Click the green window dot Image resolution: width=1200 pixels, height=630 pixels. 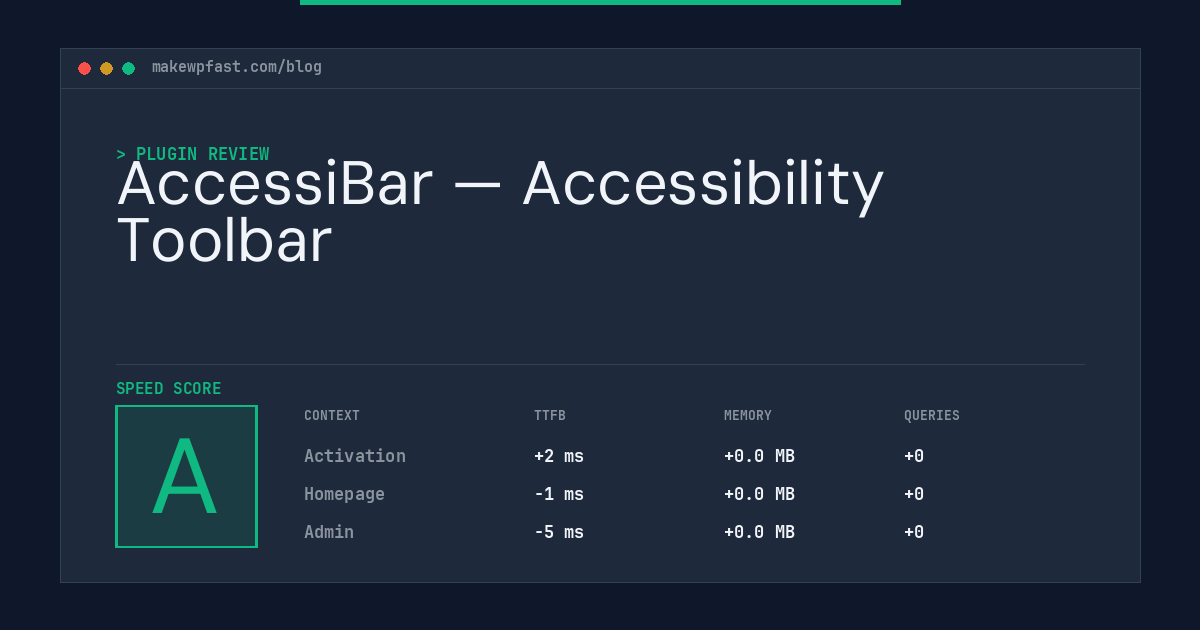tap(128, 68)
